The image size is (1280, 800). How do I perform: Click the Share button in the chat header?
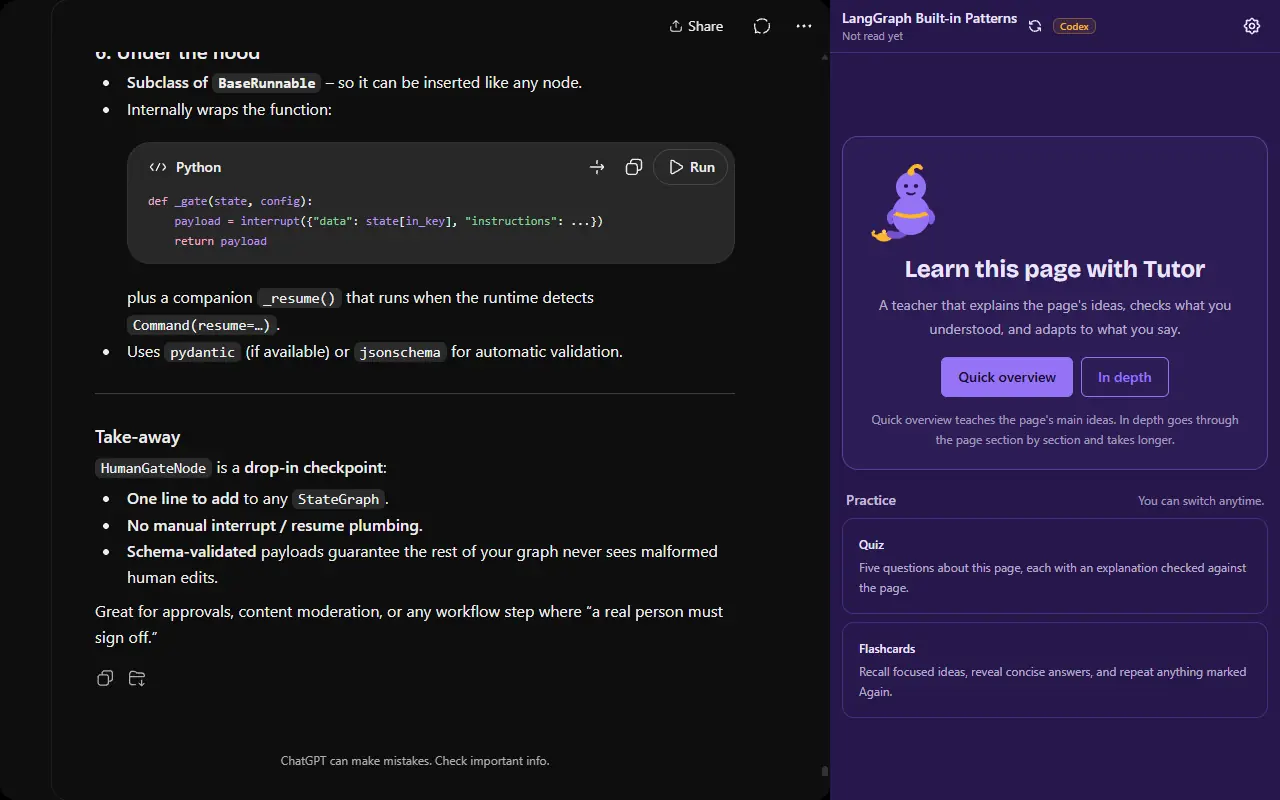click(696, 26)
